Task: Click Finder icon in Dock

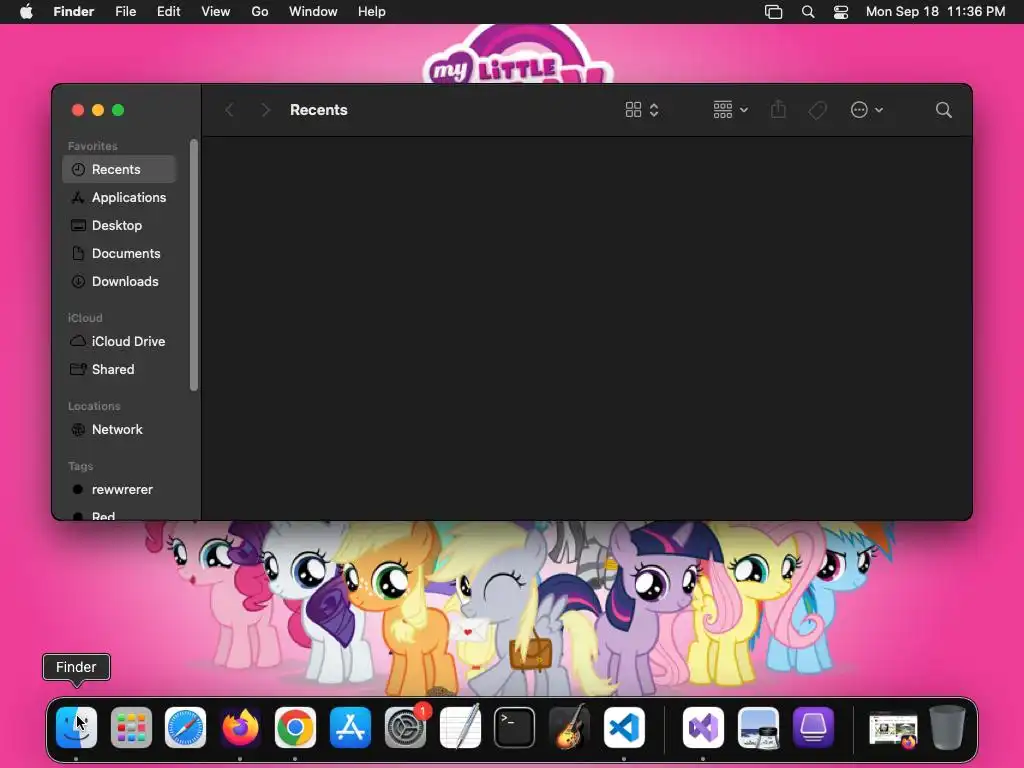Action: [x=76, y=727]
